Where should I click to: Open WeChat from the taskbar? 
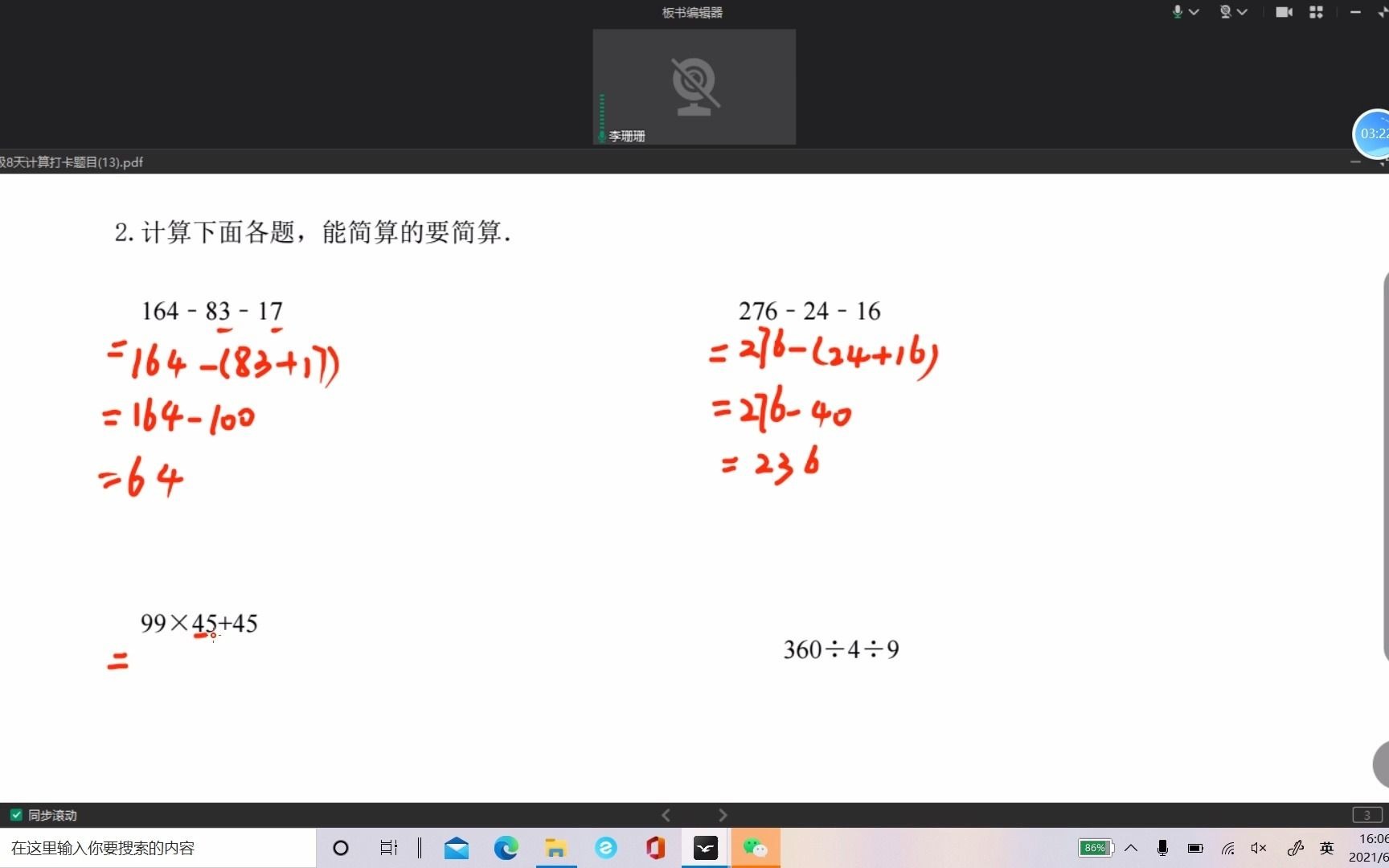[x=755, y=848]
